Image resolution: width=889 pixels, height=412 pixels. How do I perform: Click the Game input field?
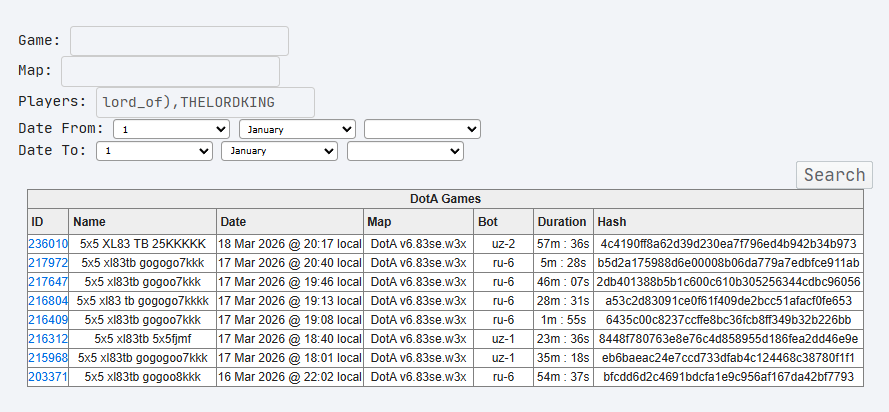coord(179,41)
